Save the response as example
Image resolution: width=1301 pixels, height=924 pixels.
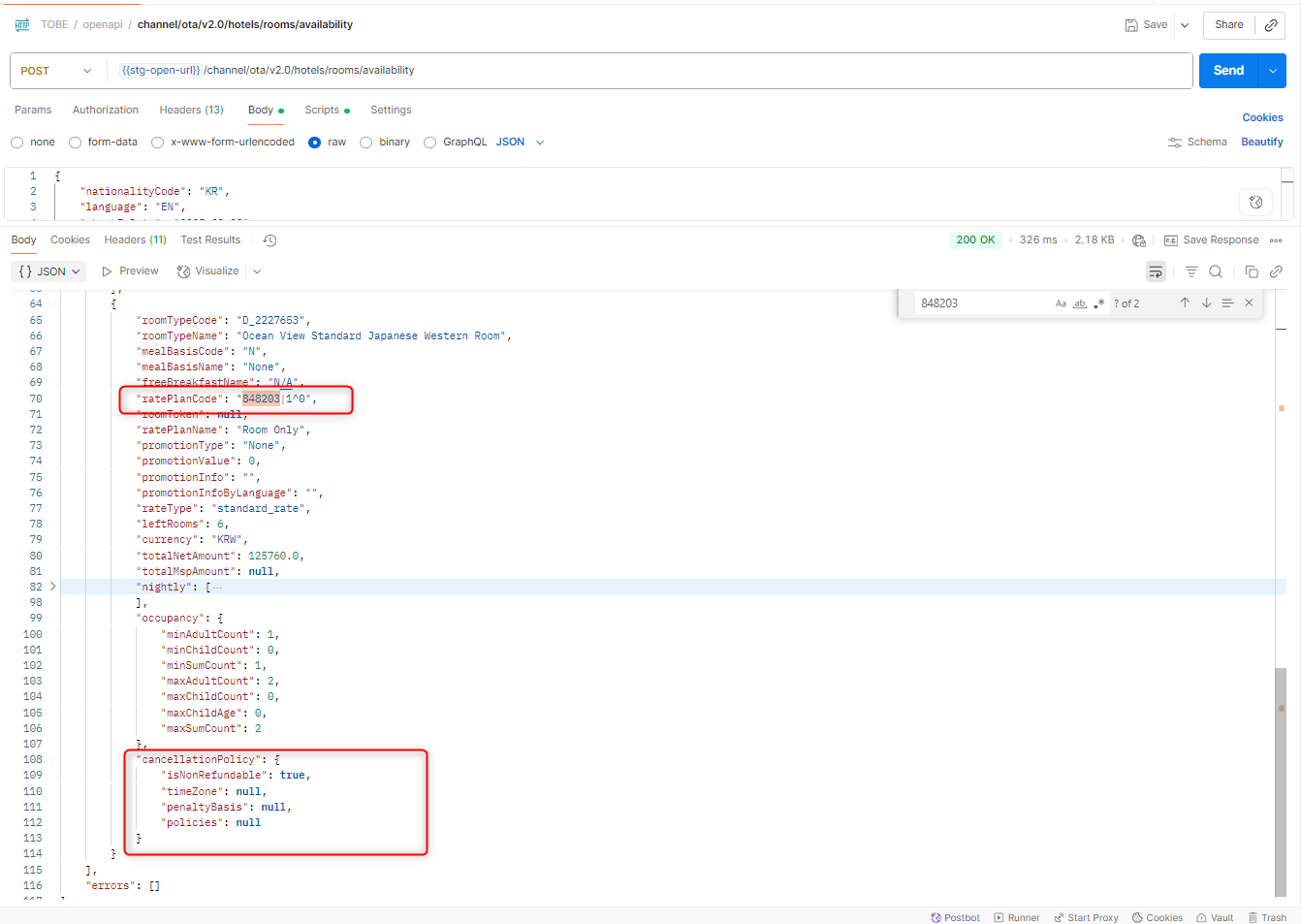(1211, 240)
